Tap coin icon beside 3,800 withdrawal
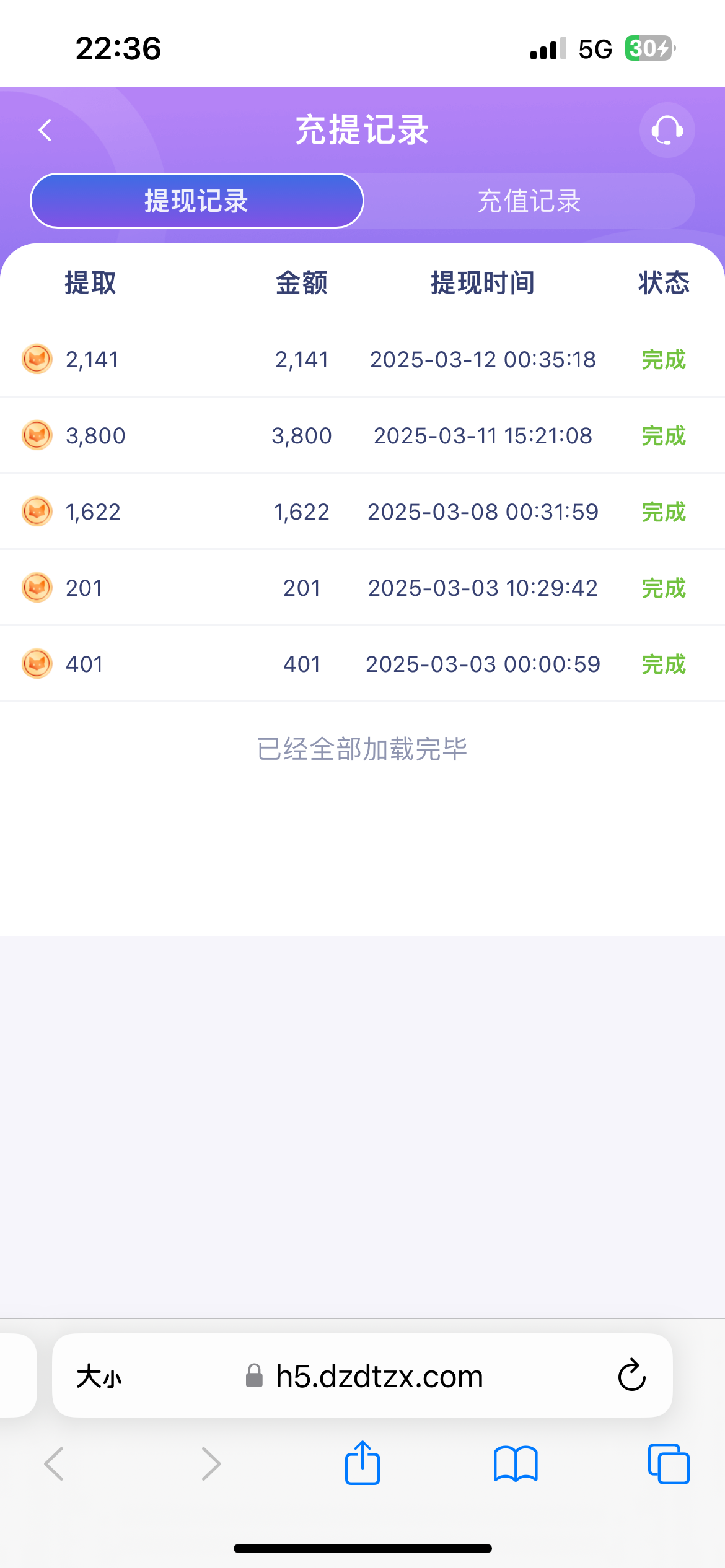Image resolution: width=725 pixels, height=1568 pixels. [x=37, y=435]
